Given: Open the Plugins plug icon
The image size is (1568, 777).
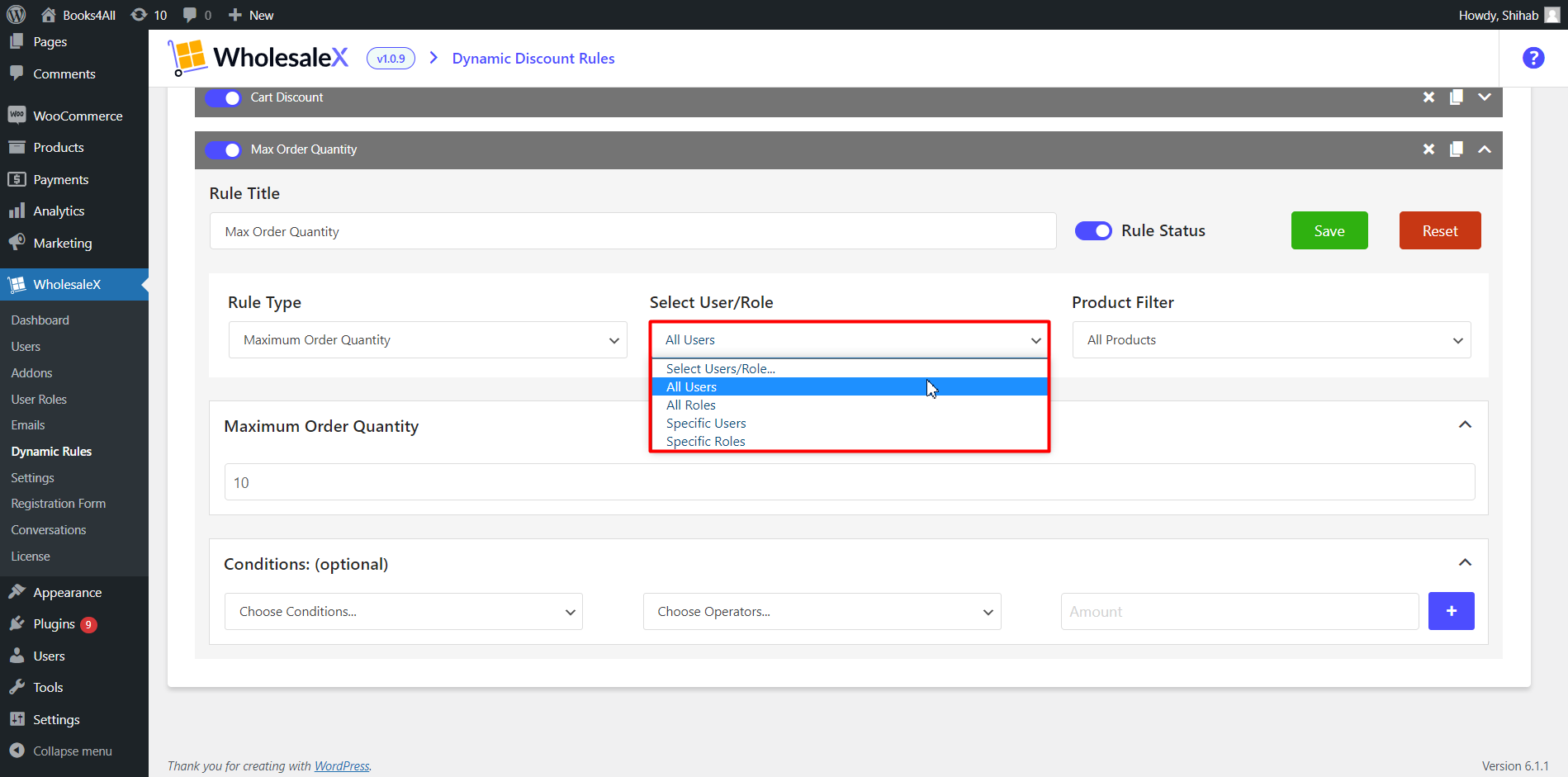Looking at the screenshot, I should coord(17,623).
